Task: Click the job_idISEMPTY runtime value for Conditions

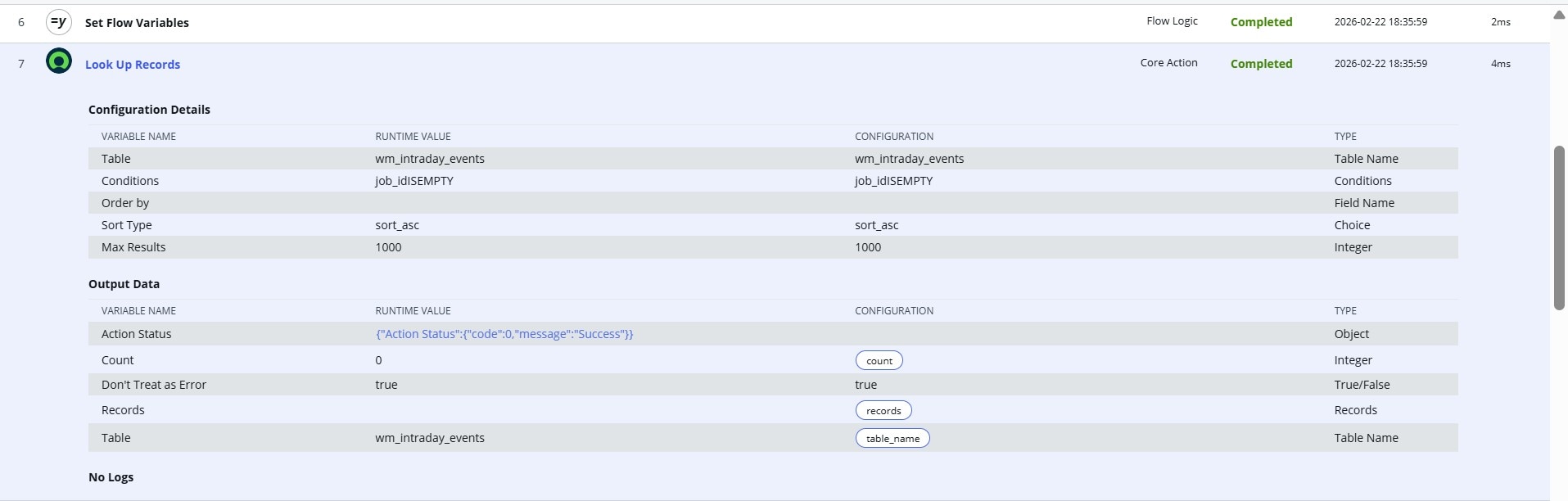Action: click(x=414, y=181)
